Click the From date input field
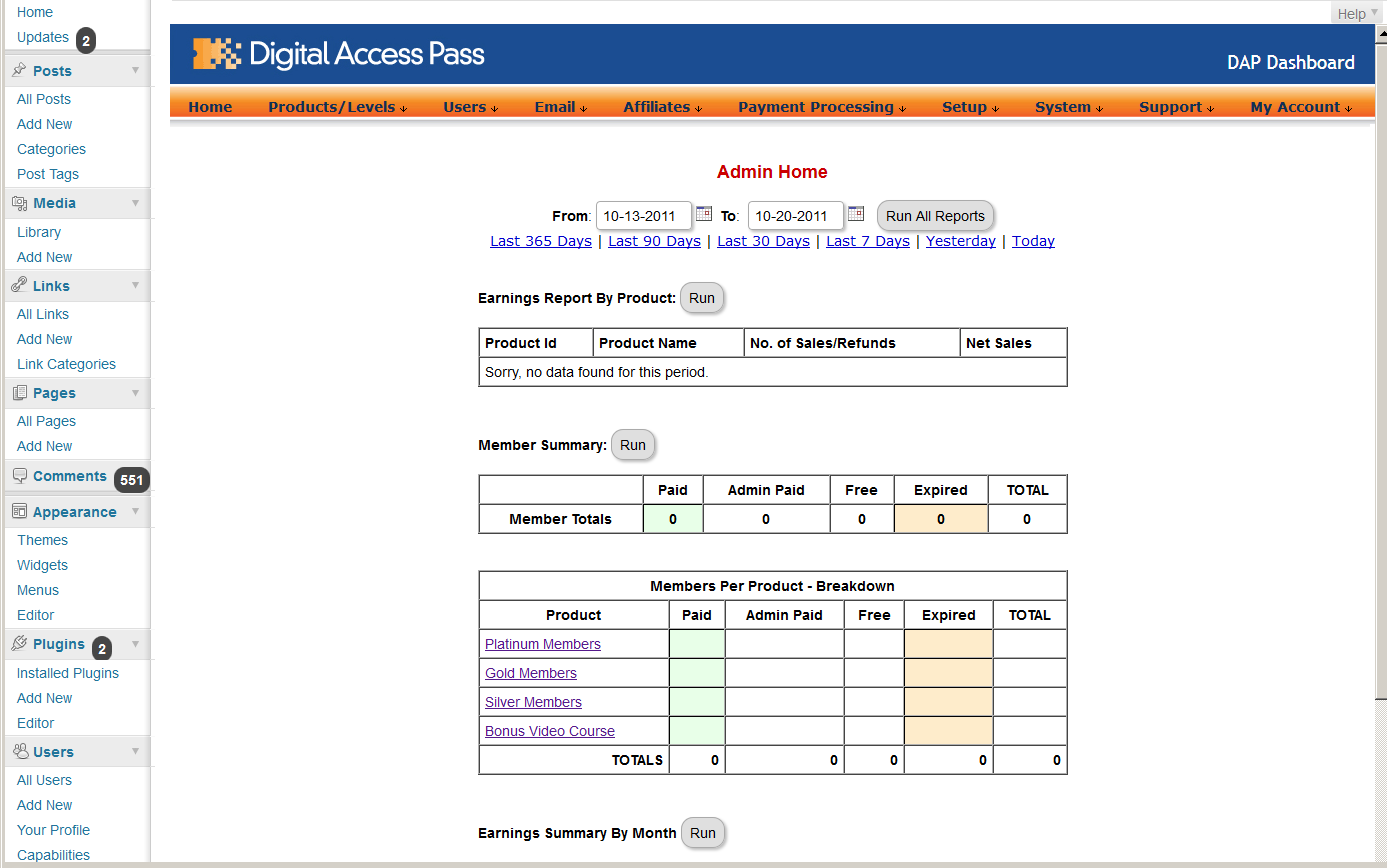 pos(643,216)
